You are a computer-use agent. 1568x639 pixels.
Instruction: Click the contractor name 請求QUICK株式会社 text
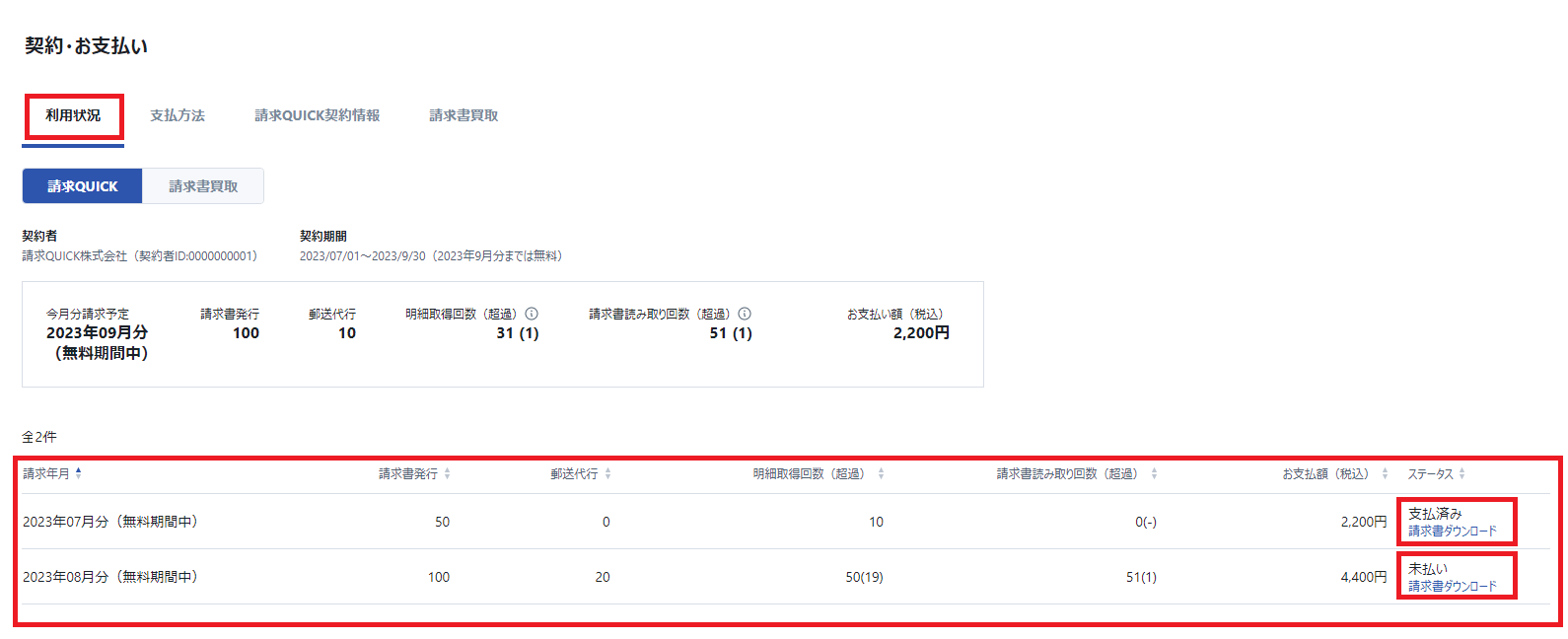pyautogui.click(x=75, y=256)
